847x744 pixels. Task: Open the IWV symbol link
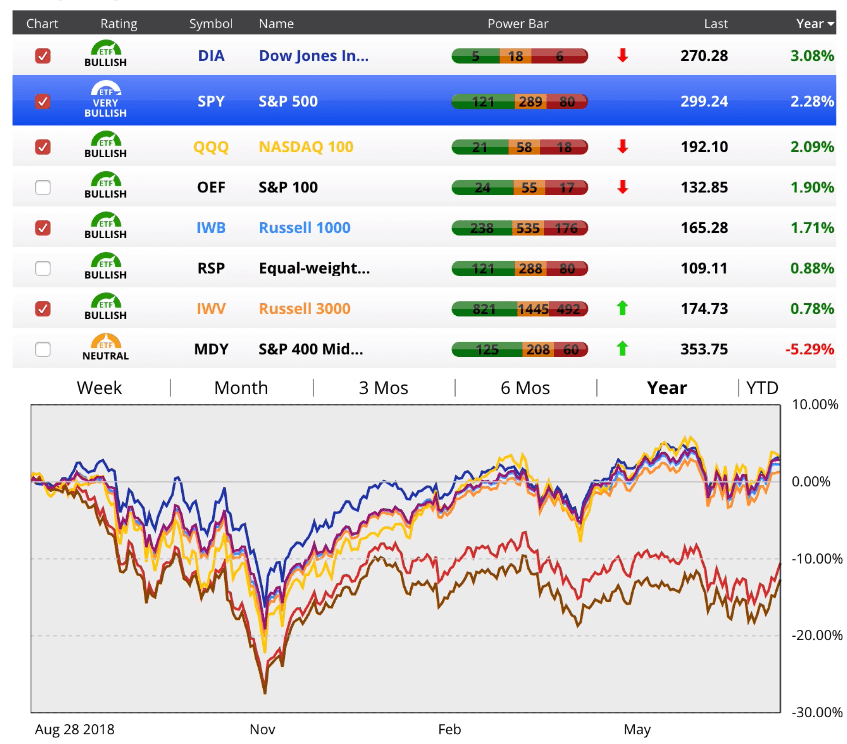(211, 309)
